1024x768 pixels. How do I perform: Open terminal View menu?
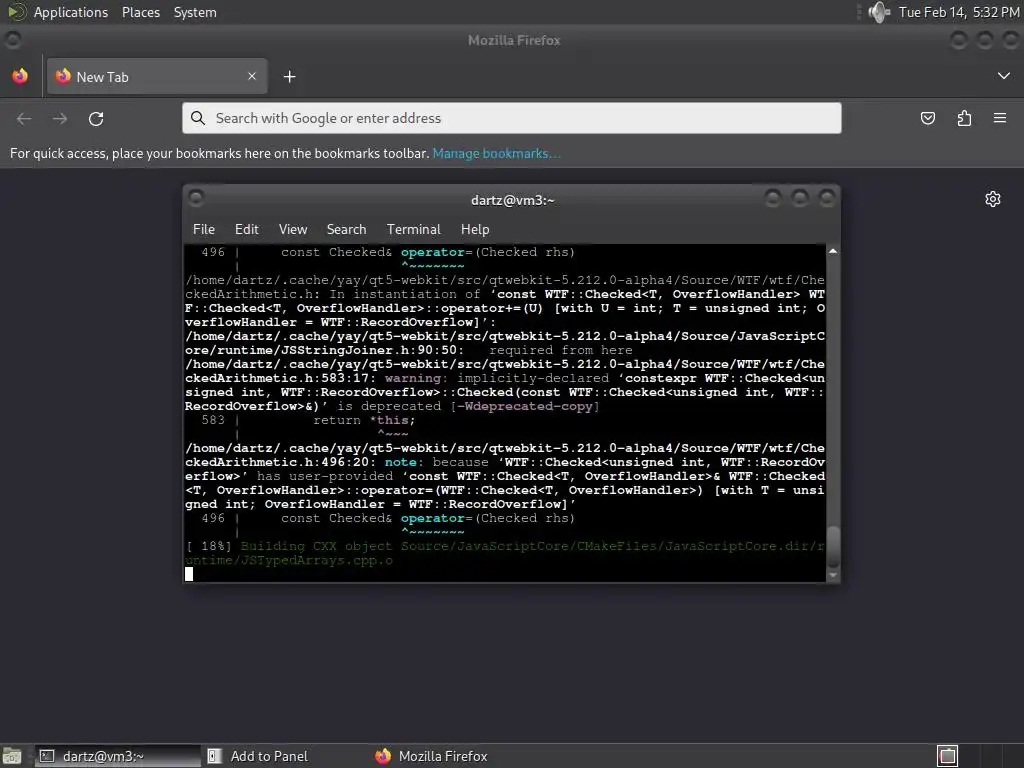pyautogui.click(x=293, y=229)
